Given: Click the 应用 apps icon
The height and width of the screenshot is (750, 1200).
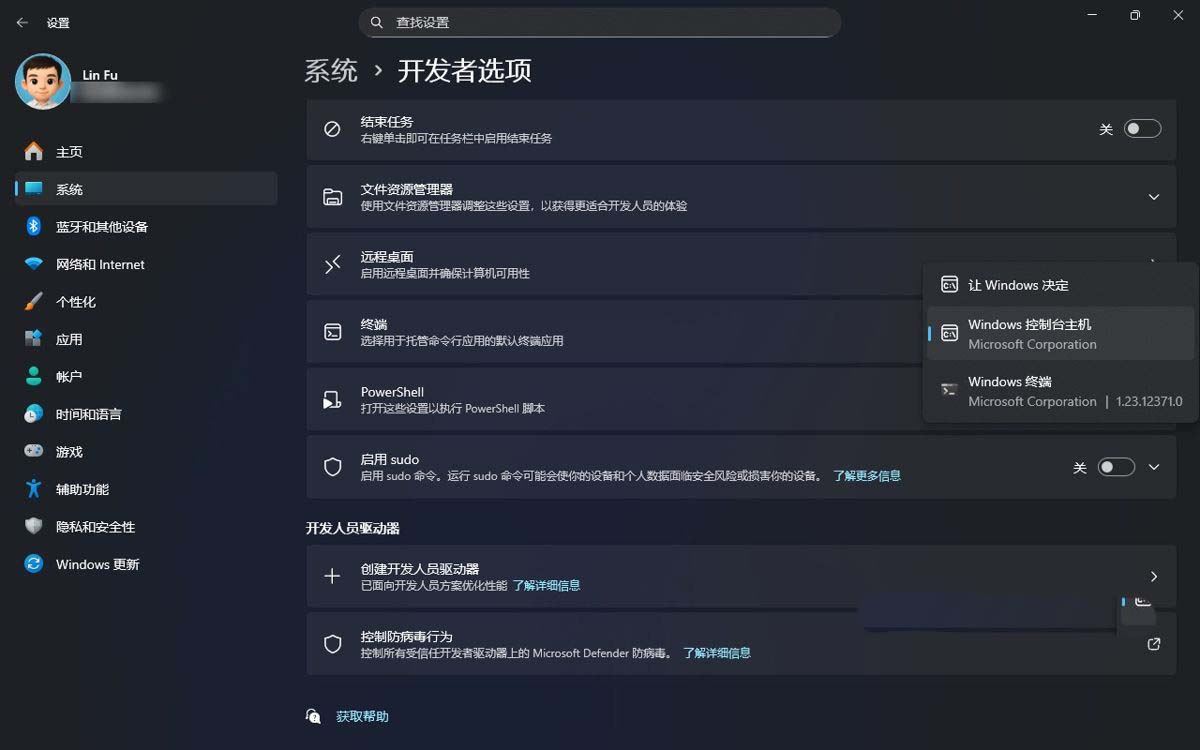Looking at the screenshot, I should pyautogui.click(x=34, y=339).
